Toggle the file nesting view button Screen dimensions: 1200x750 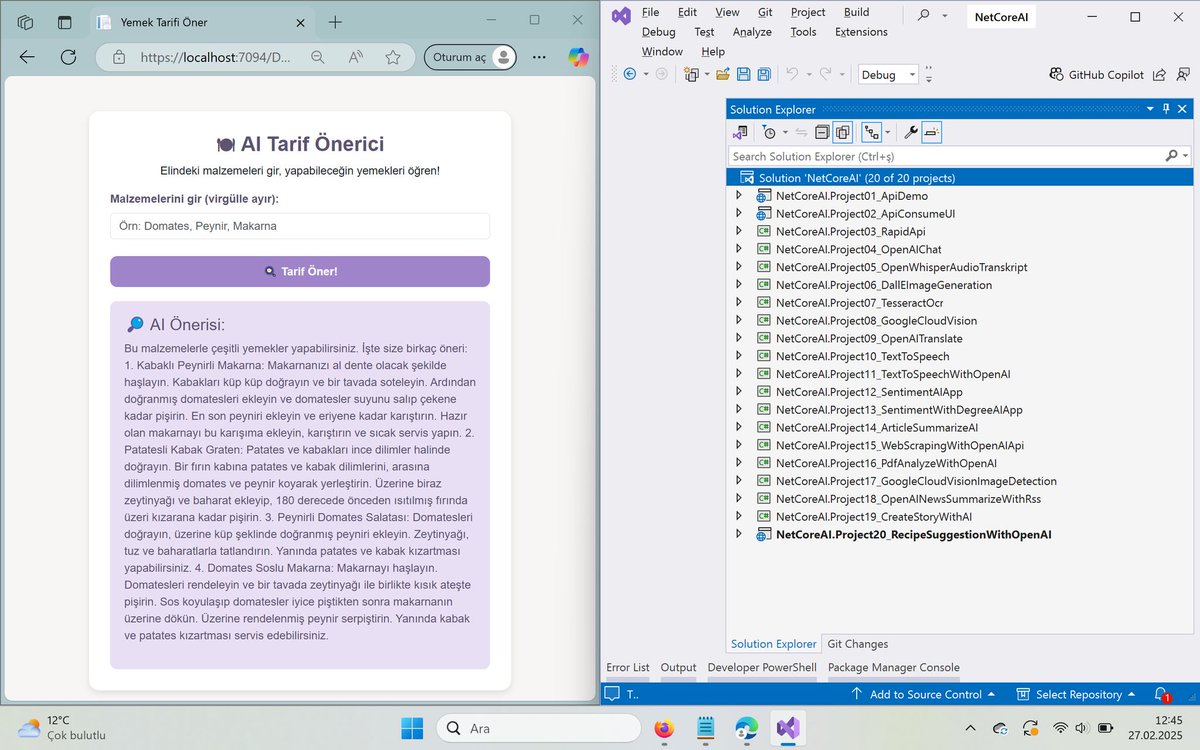(871, 132)
